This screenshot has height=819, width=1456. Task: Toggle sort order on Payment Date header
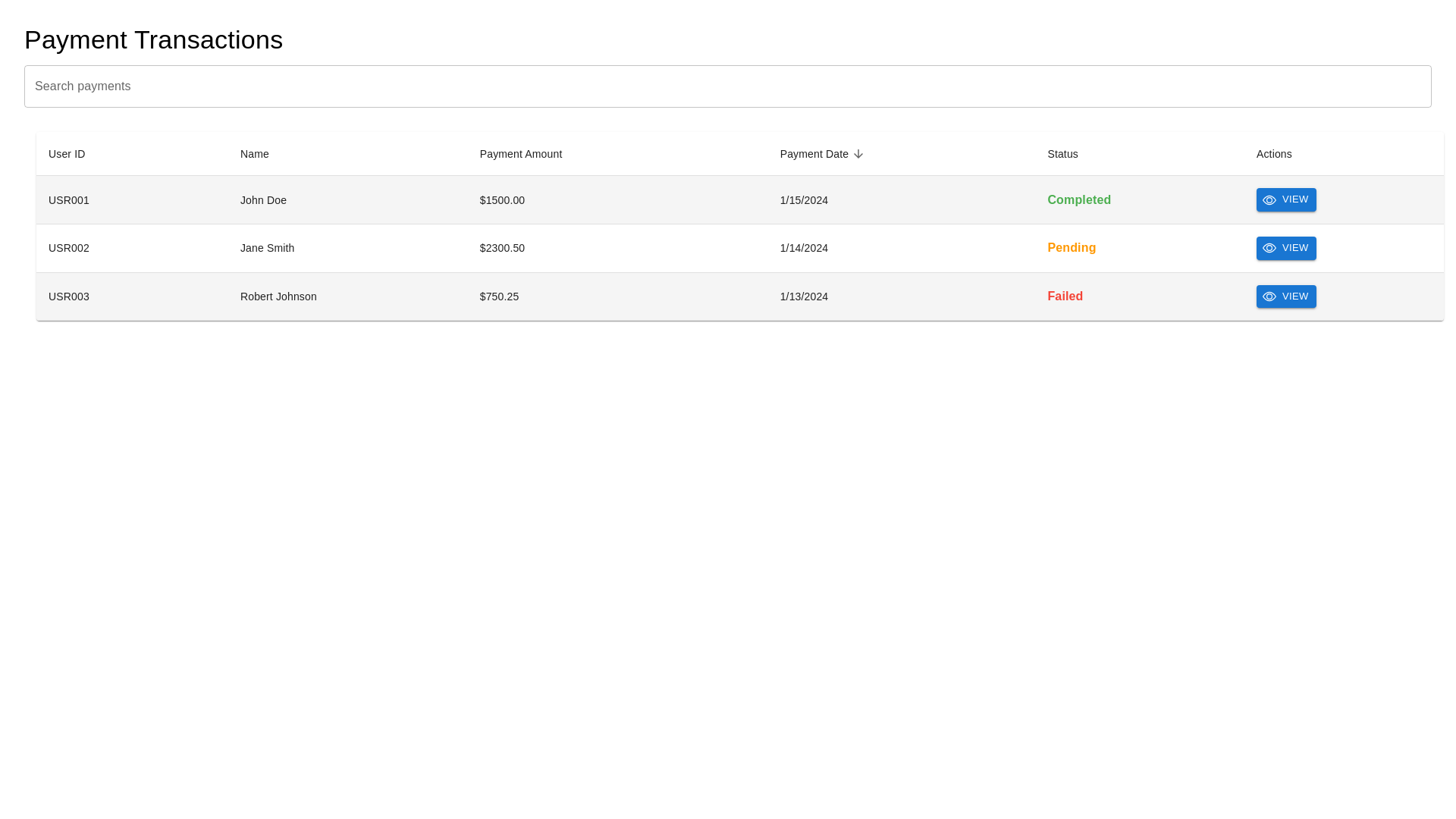814,154
